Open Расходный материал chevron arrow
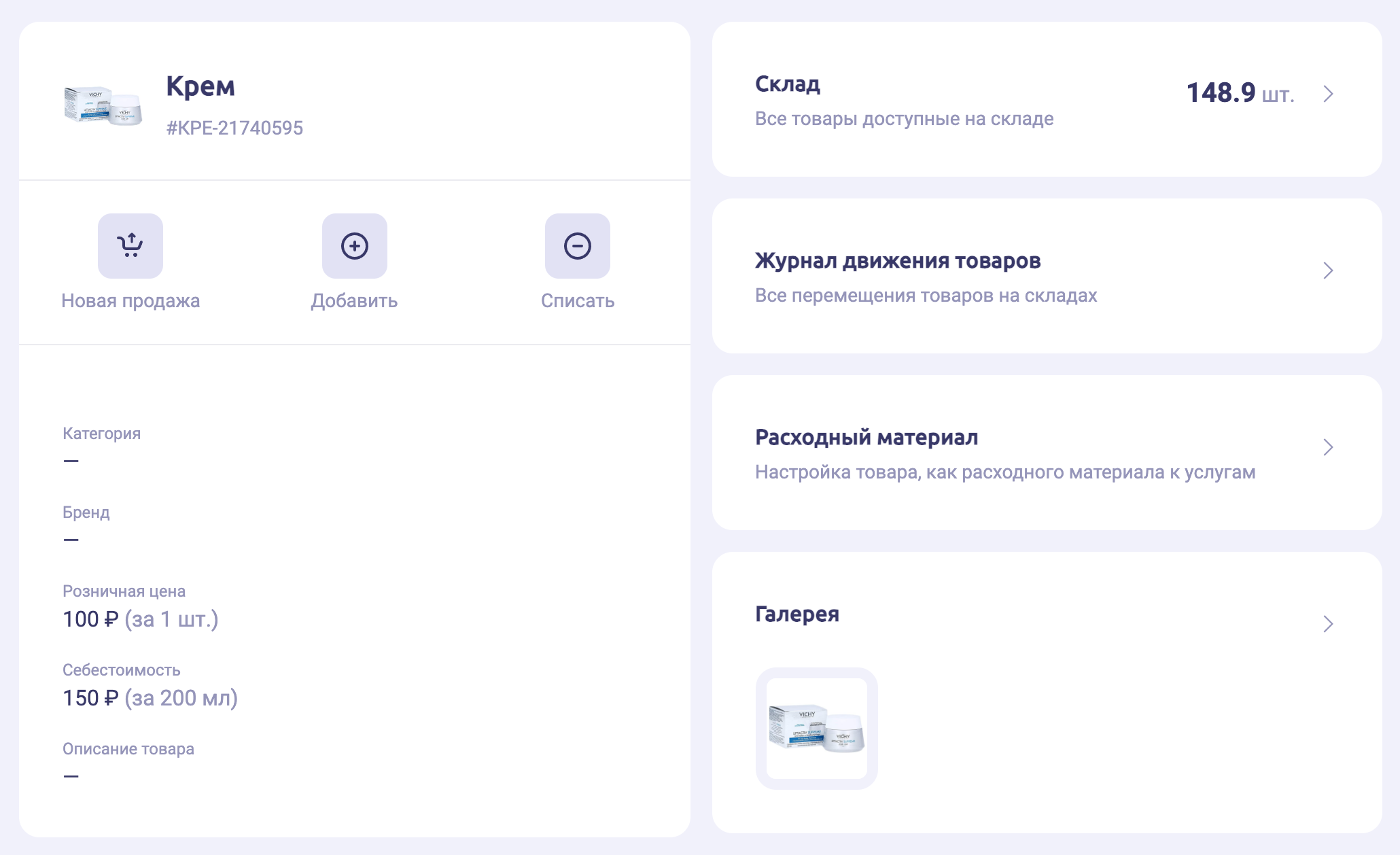The image size is (1400, 855). click(1329, 447)
